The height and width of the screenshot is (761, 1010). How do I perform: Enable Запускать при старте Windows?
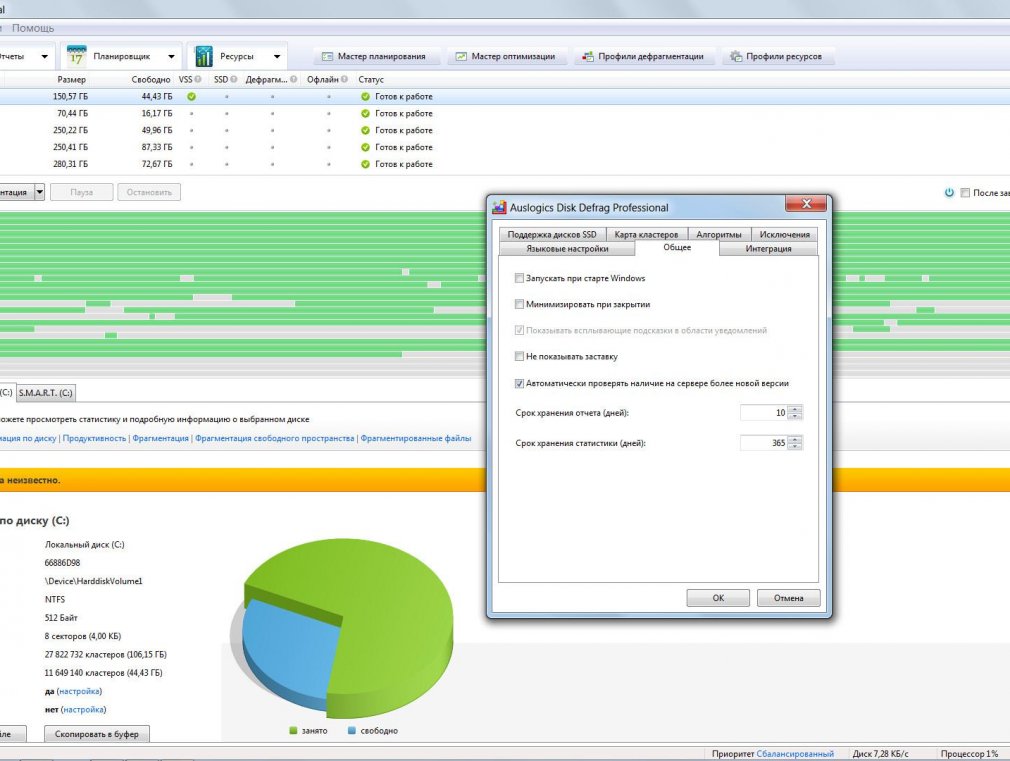click(x=519, y=278)
